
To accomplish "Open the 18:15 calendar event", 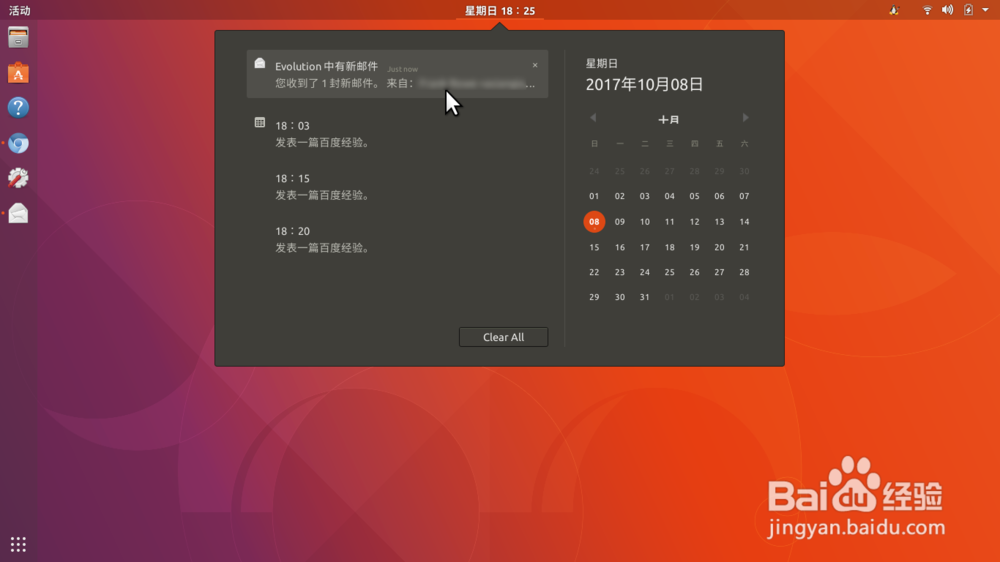I will pyautogui.click(x=323, y=186).
